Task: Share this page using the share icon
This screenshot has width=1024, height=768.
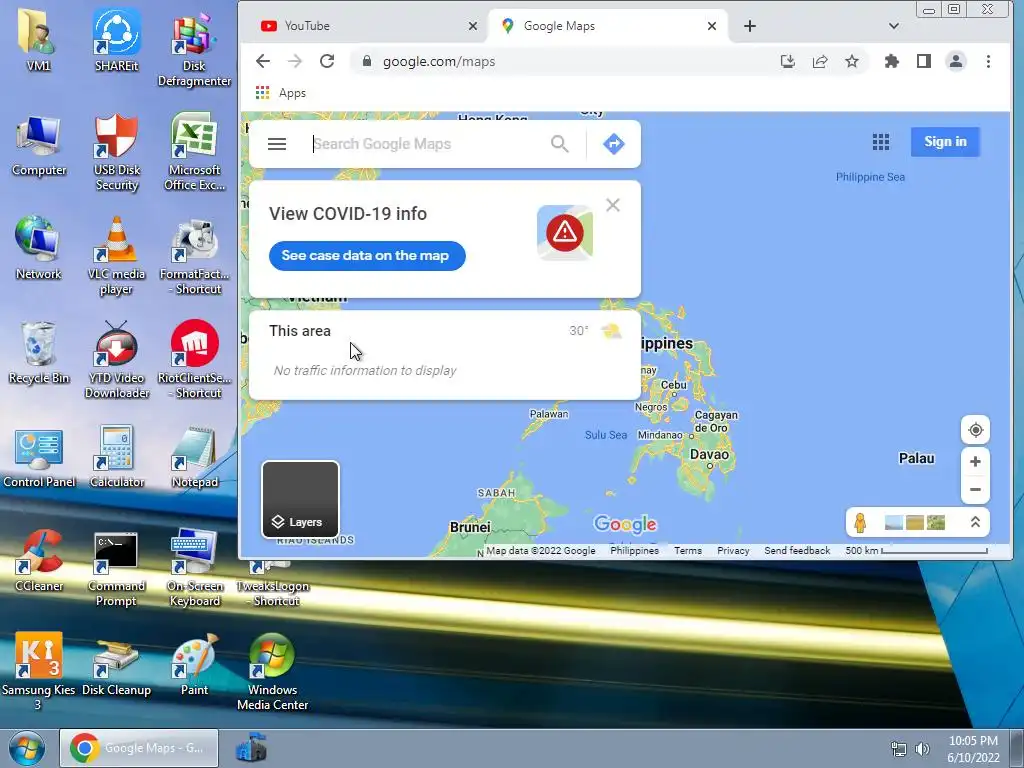Action: pos(820,61)
